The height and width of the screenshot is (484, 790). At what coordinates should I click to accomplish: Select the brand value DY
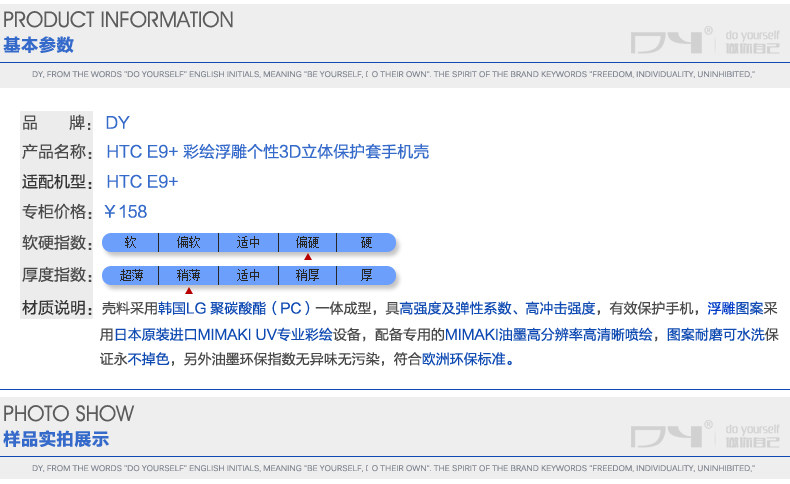coord(117,123)
